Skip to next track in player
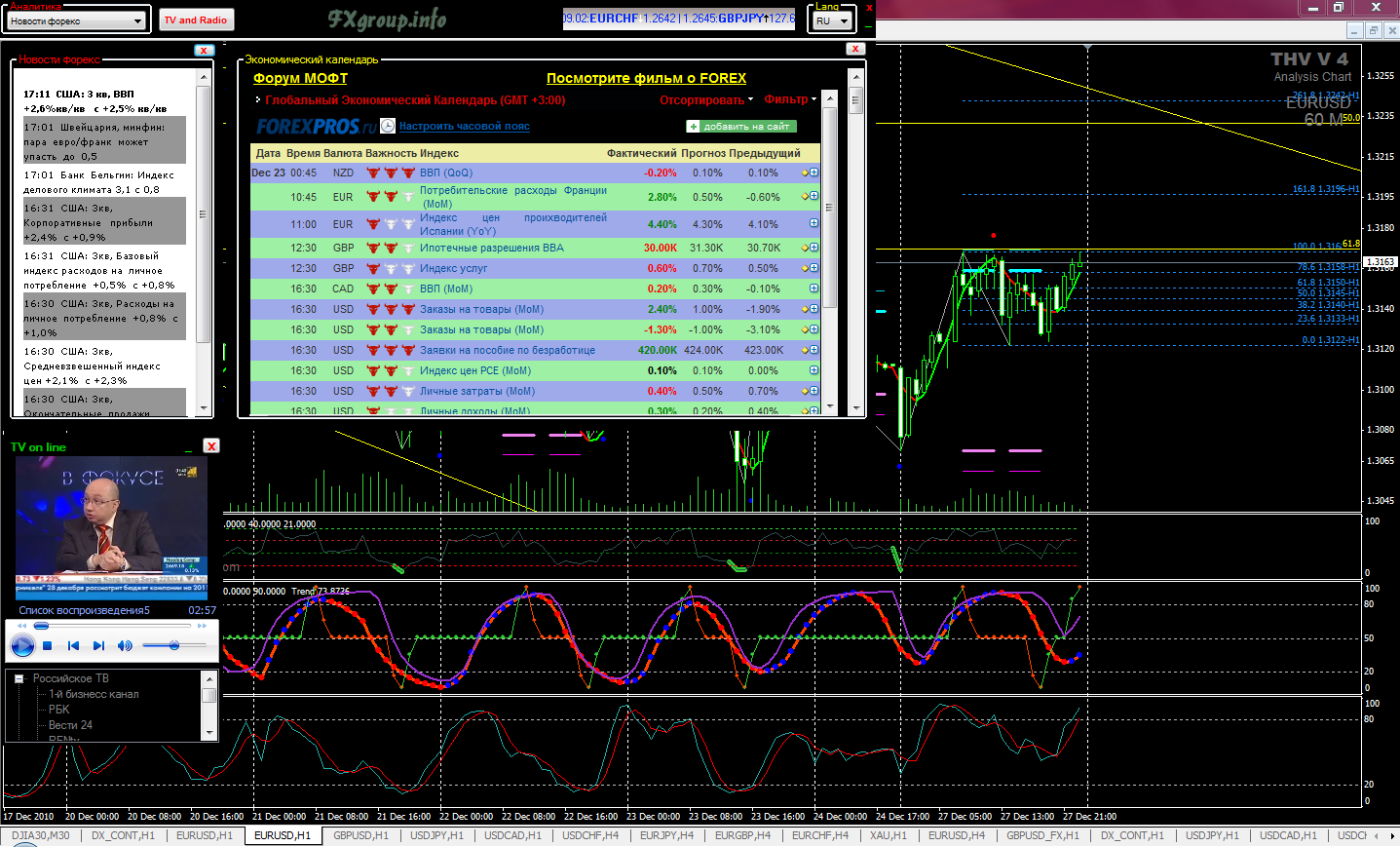The width and height of the screenshot is (1400, 847). tap(98, 645)
